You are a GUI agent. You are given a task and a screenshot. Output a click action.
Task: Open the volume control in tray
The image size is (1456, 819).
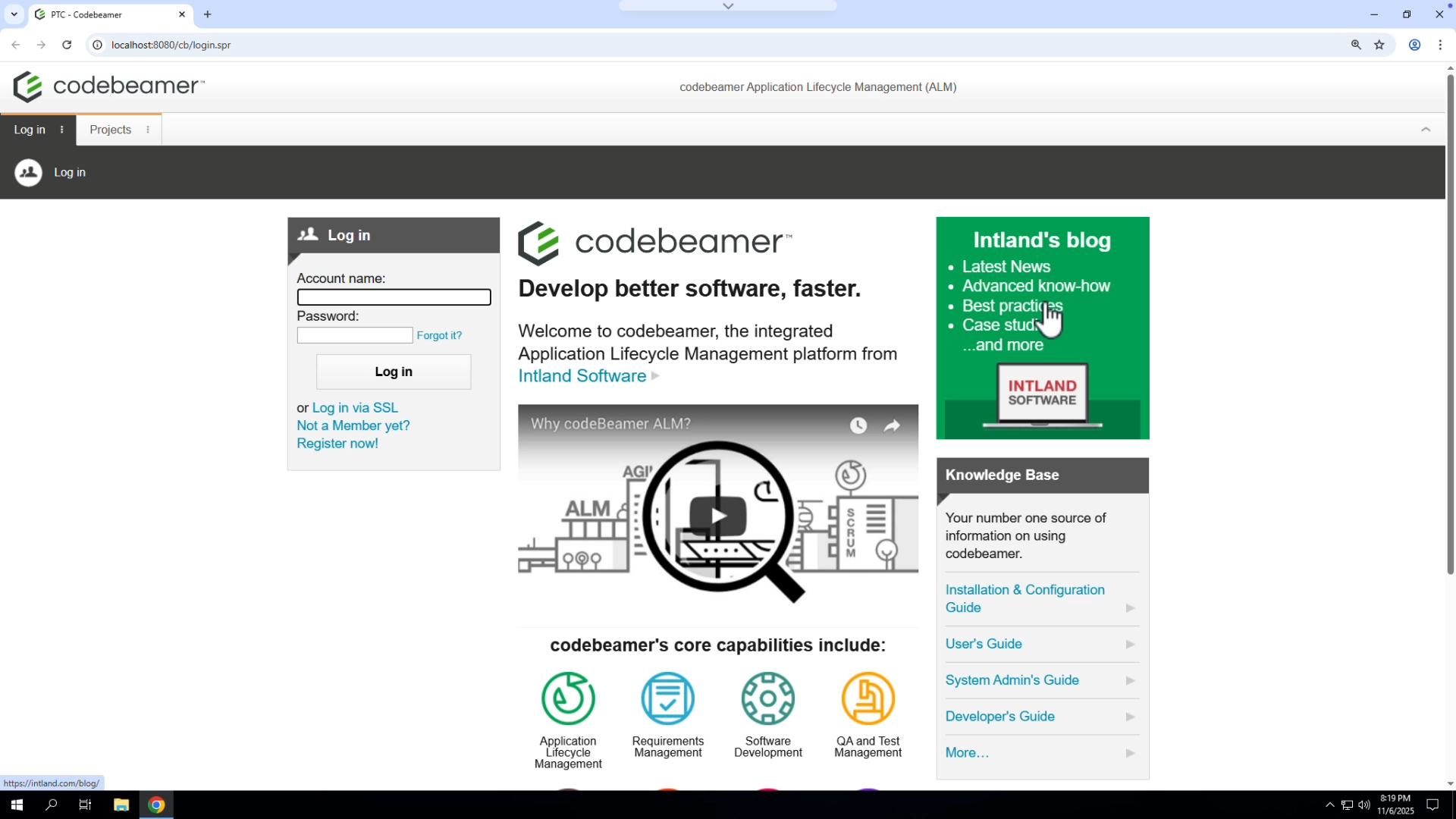1364,805
